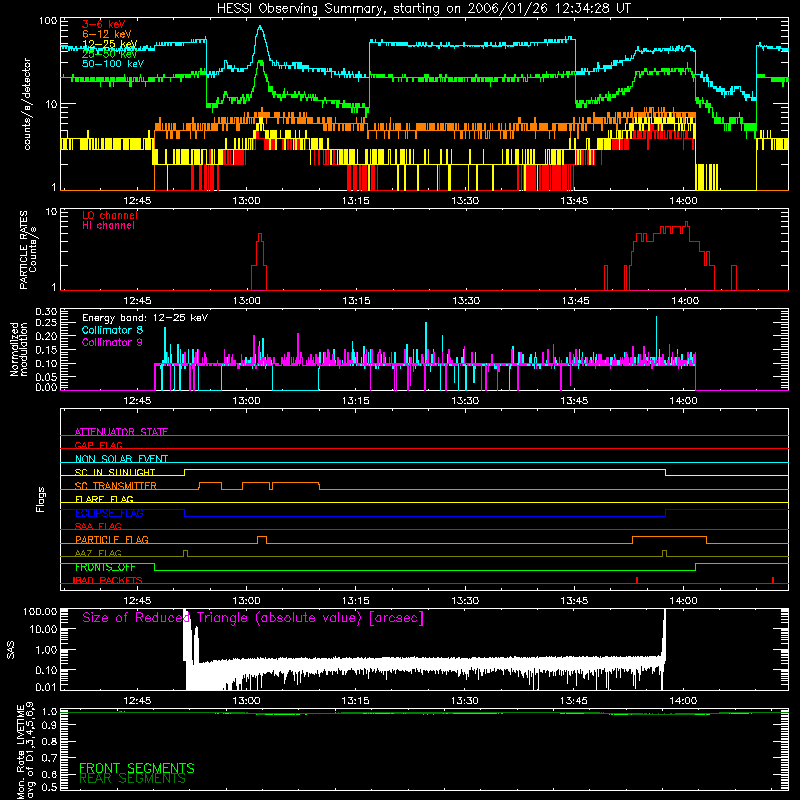Click the HI channel legend label
800x800 pixels.
(109, 226)
